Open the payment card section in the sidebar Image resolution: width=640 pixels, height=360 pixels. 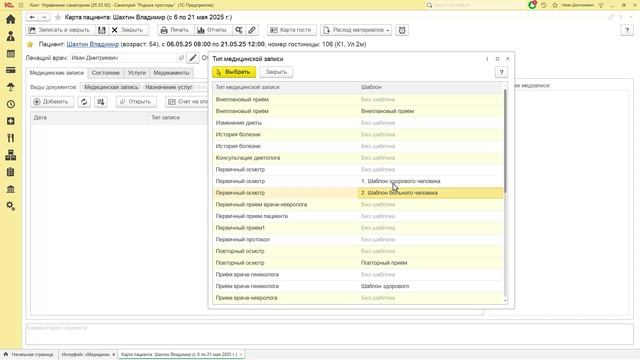pos(11,70)
